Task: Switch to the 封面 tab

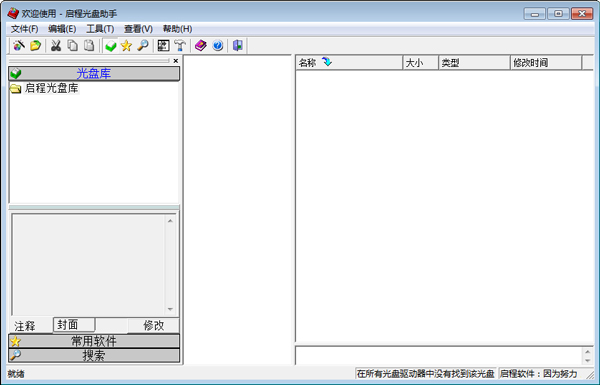Action: point(74,325)
